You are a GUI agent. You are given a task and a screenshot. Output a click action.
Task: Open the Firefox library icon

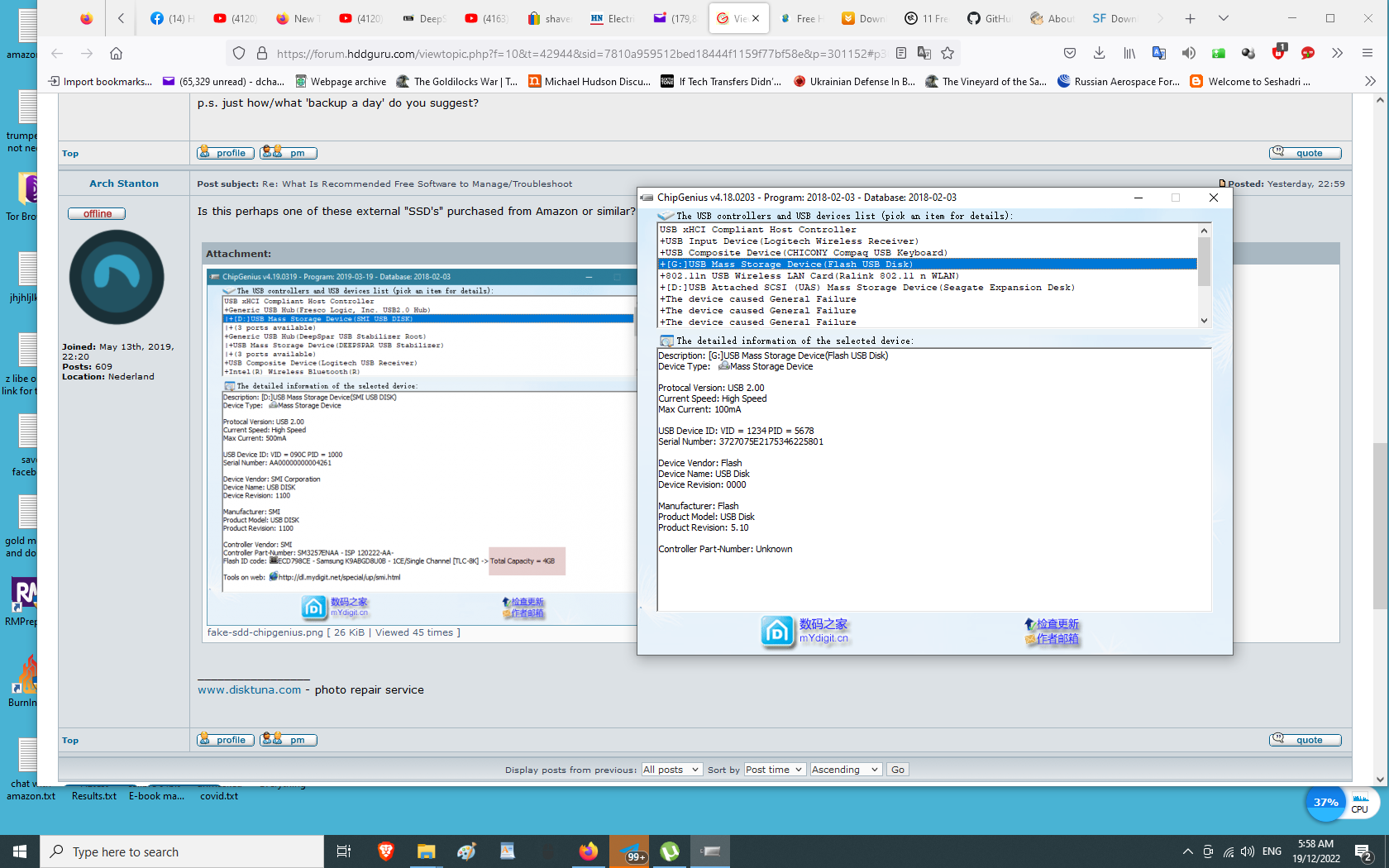pos(1129,54)
